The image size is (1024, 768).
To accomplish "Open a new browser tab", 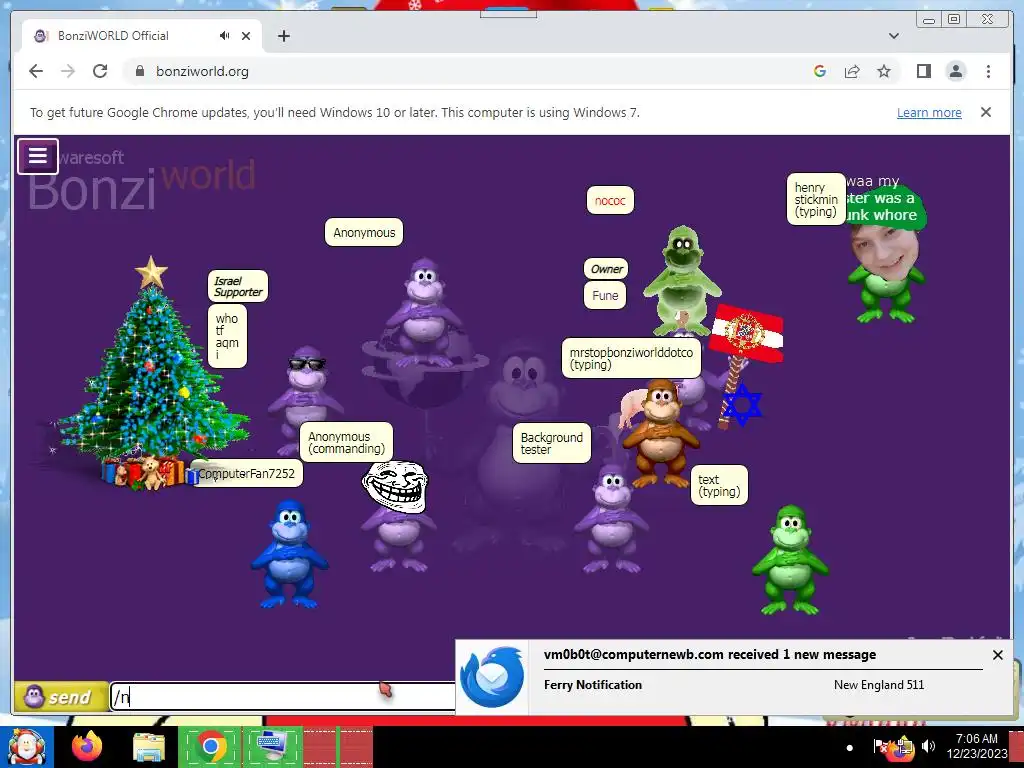I will point(283,36).
